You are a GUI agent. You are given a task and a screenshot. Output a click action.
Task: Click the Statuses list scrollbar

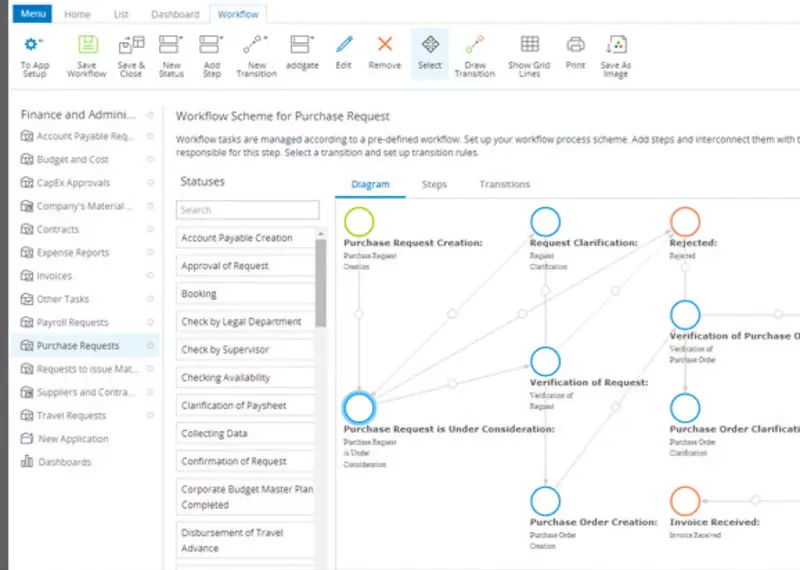(320, 283)
